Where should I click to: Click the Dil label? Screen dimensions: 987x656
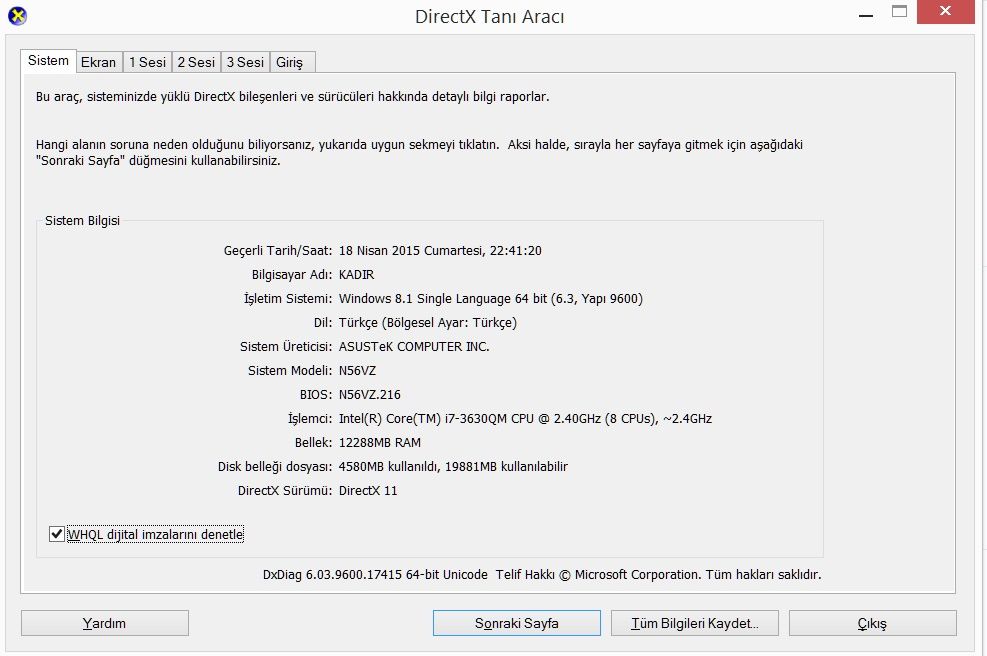(323, 322)
